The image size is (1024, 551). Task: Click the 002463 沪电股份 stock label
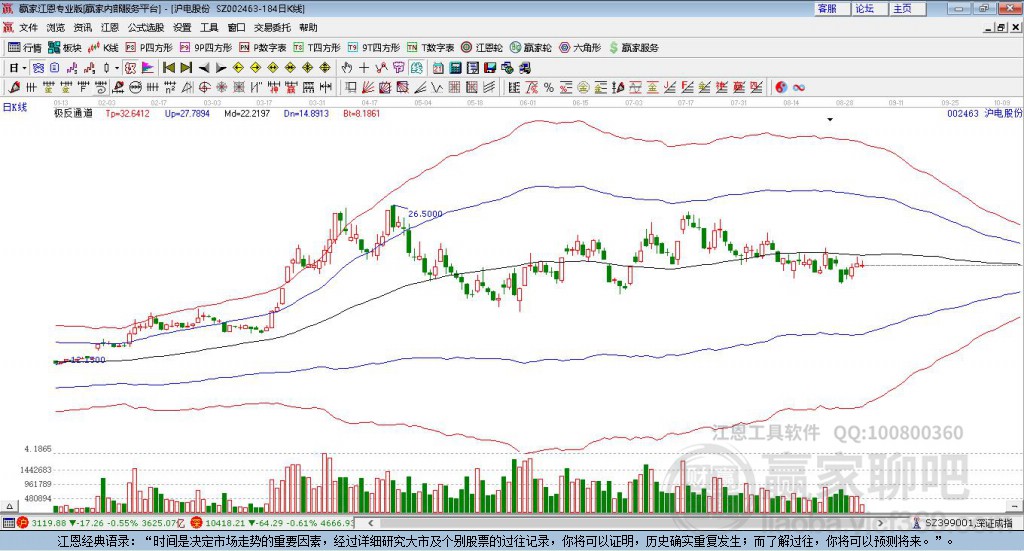984,114
